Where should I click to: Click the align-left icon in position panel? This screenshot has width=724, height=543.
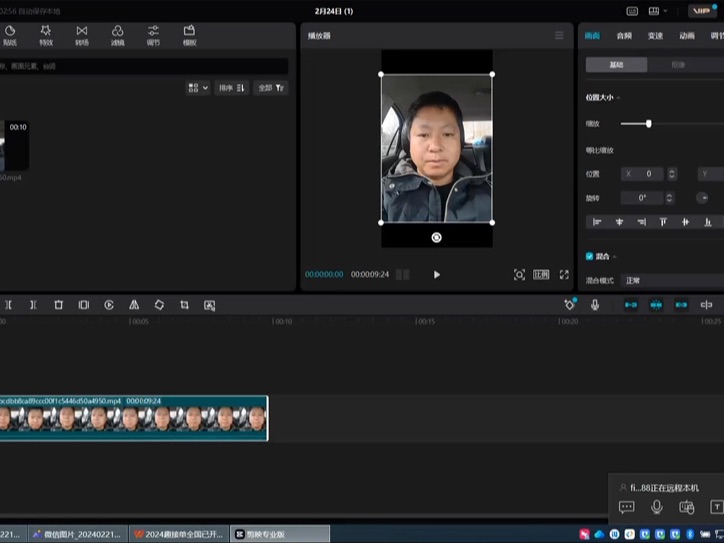click(597, 222)
